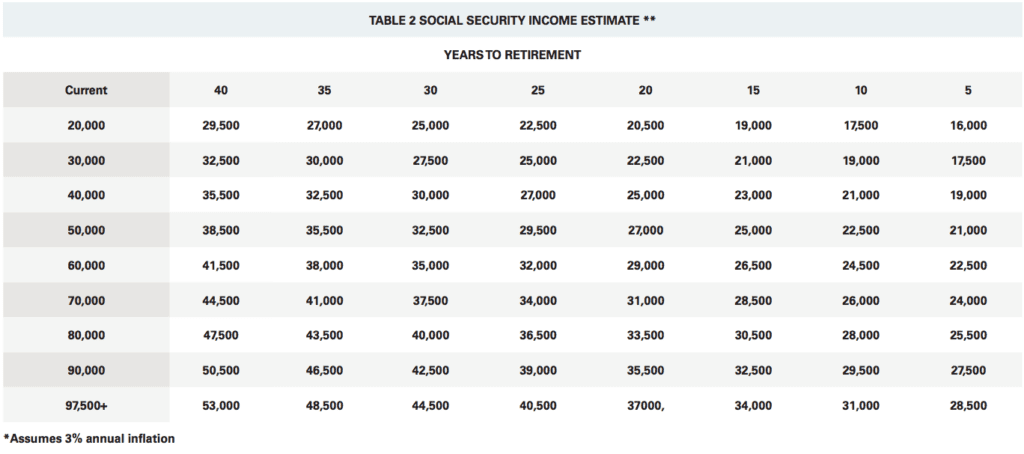
Task: Click the 23,000 cell in 40,000 row
Action: tap(753, 195)
